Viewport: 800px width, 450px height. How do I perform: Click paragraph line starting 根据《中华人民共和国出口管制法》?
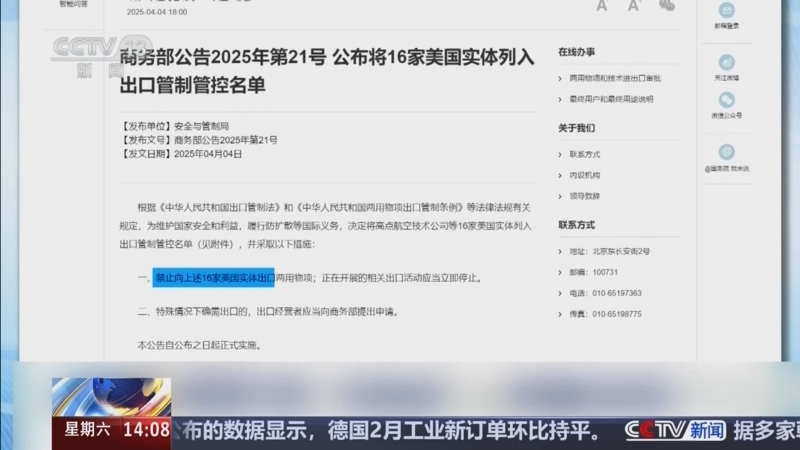tap(334, 207)
